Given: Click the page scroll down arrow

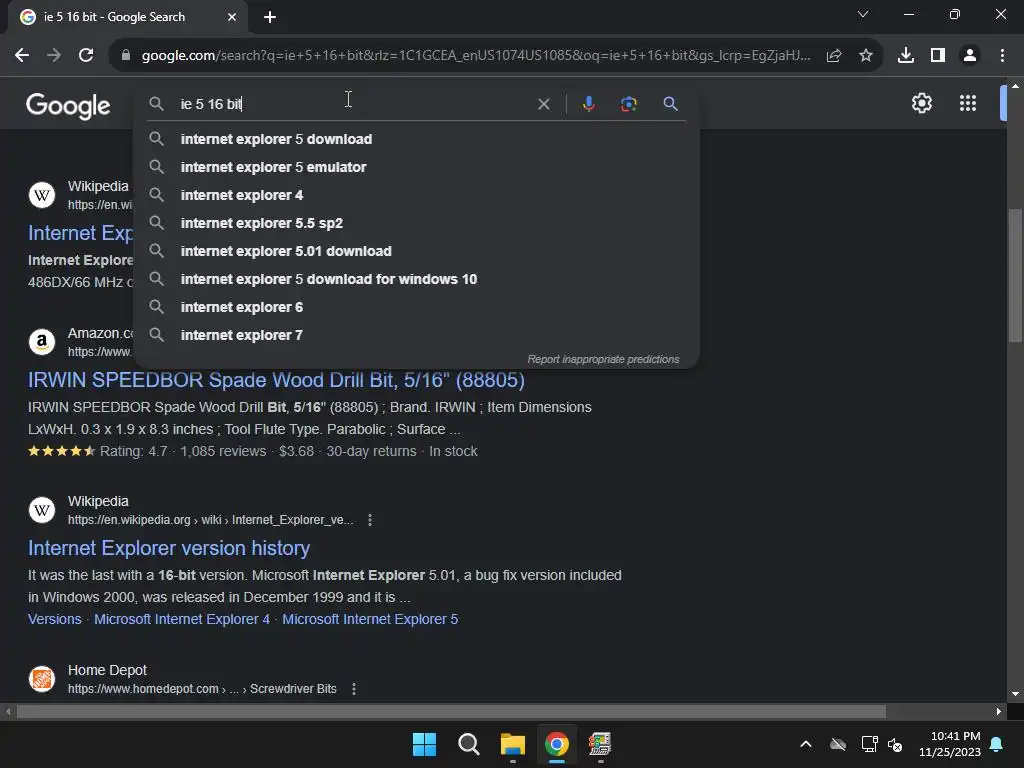Looking at the screenshot, I should pos(1015,694).
